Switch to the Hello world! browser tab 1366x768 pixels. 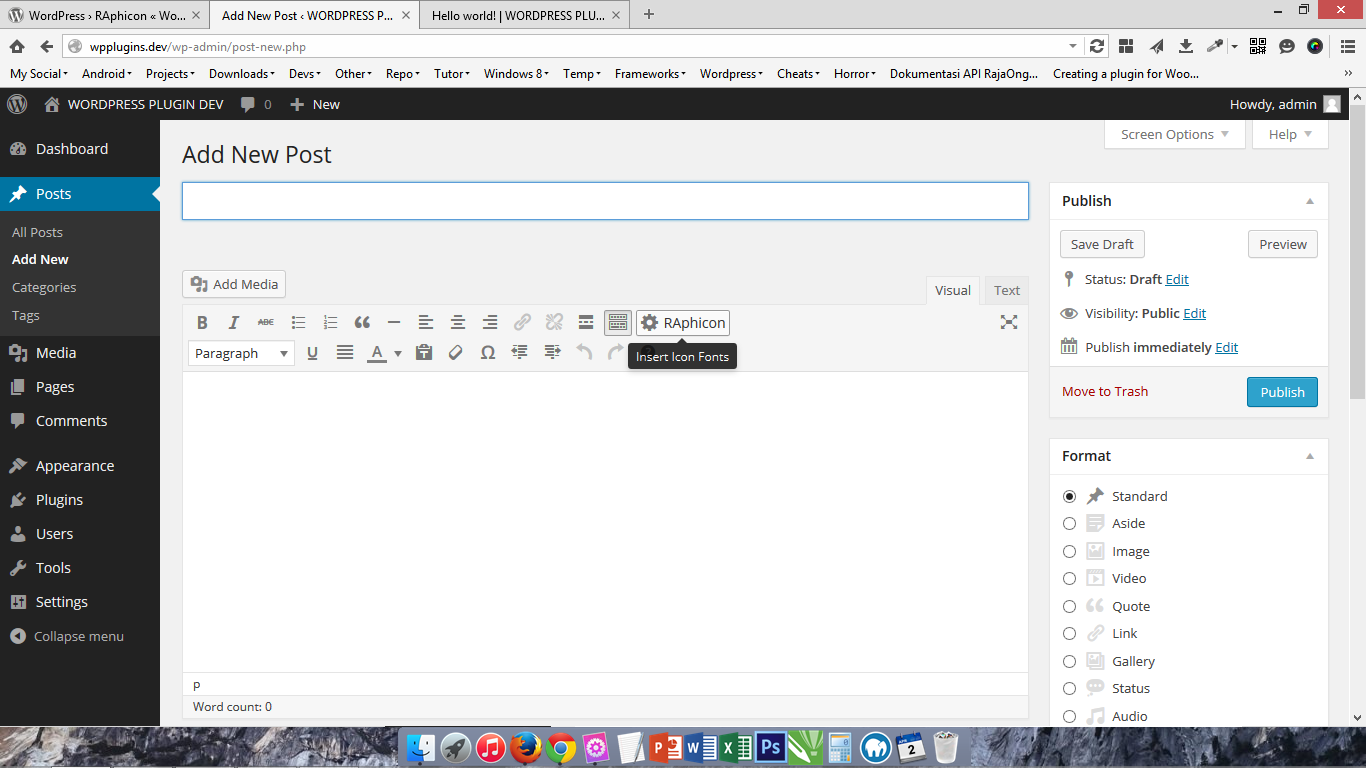[x=523, y=15]
